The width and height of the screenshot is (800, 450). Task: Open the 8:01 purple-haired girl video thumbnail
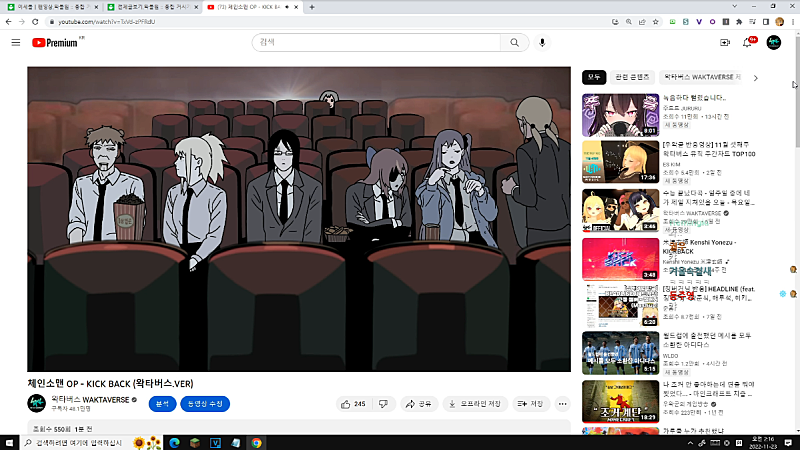(x=620, y=115)
